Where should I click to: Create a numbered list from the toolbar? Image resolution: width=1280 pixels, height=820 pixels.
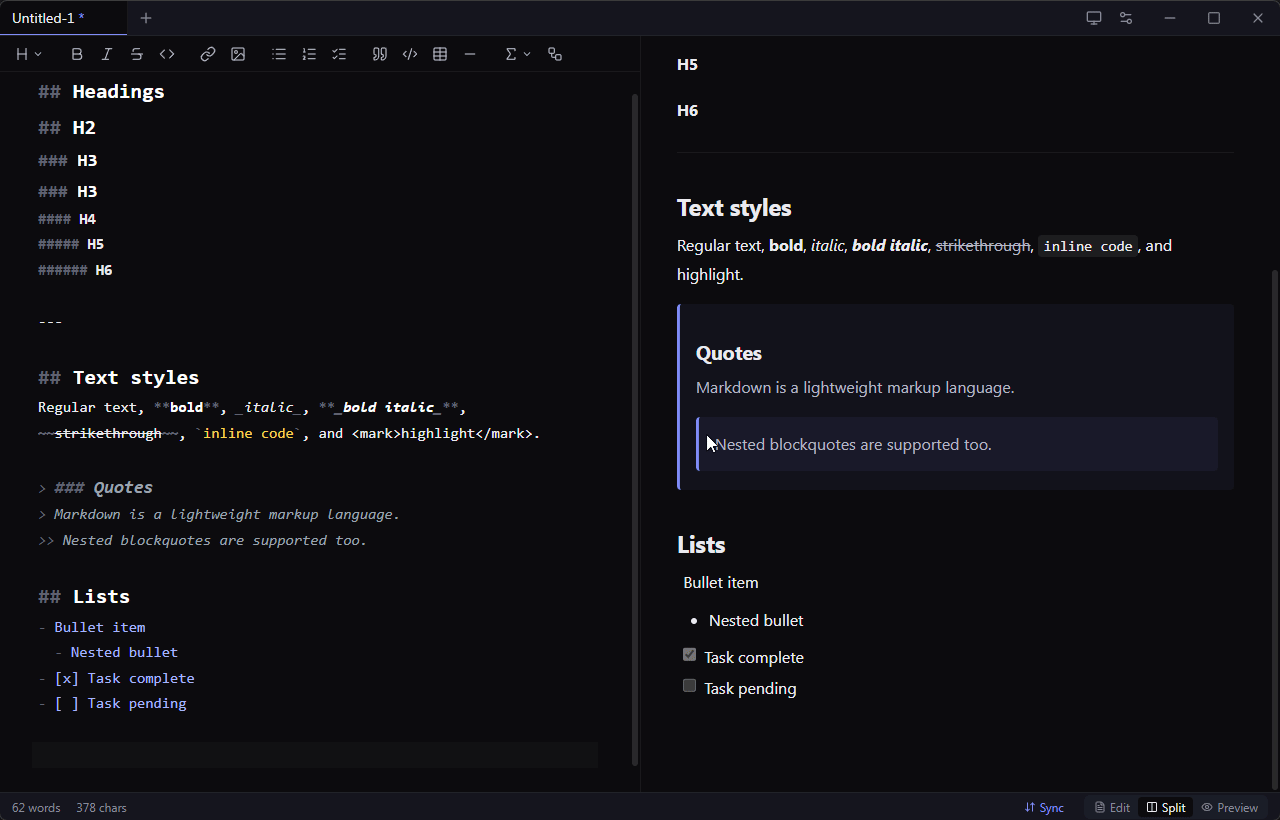[309, 54]
